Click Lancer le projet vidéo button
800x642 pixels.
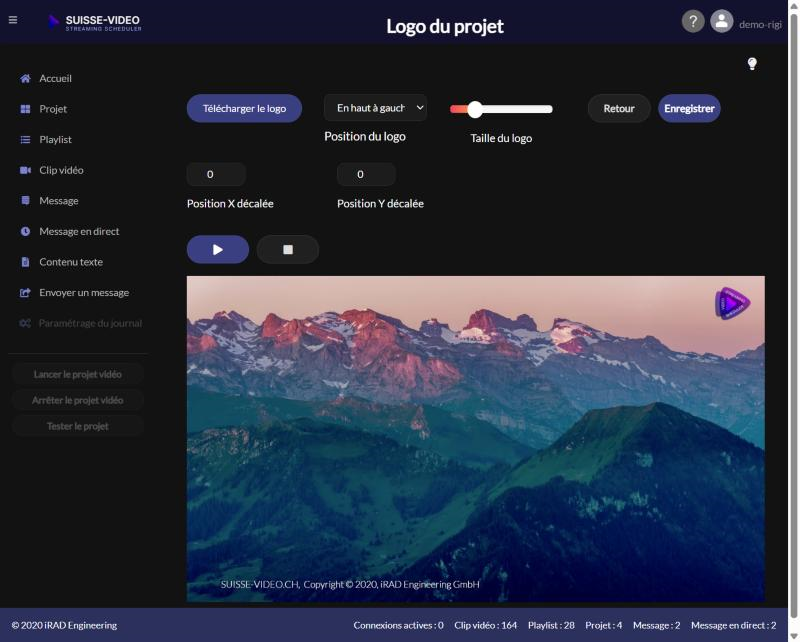point(78,375)
